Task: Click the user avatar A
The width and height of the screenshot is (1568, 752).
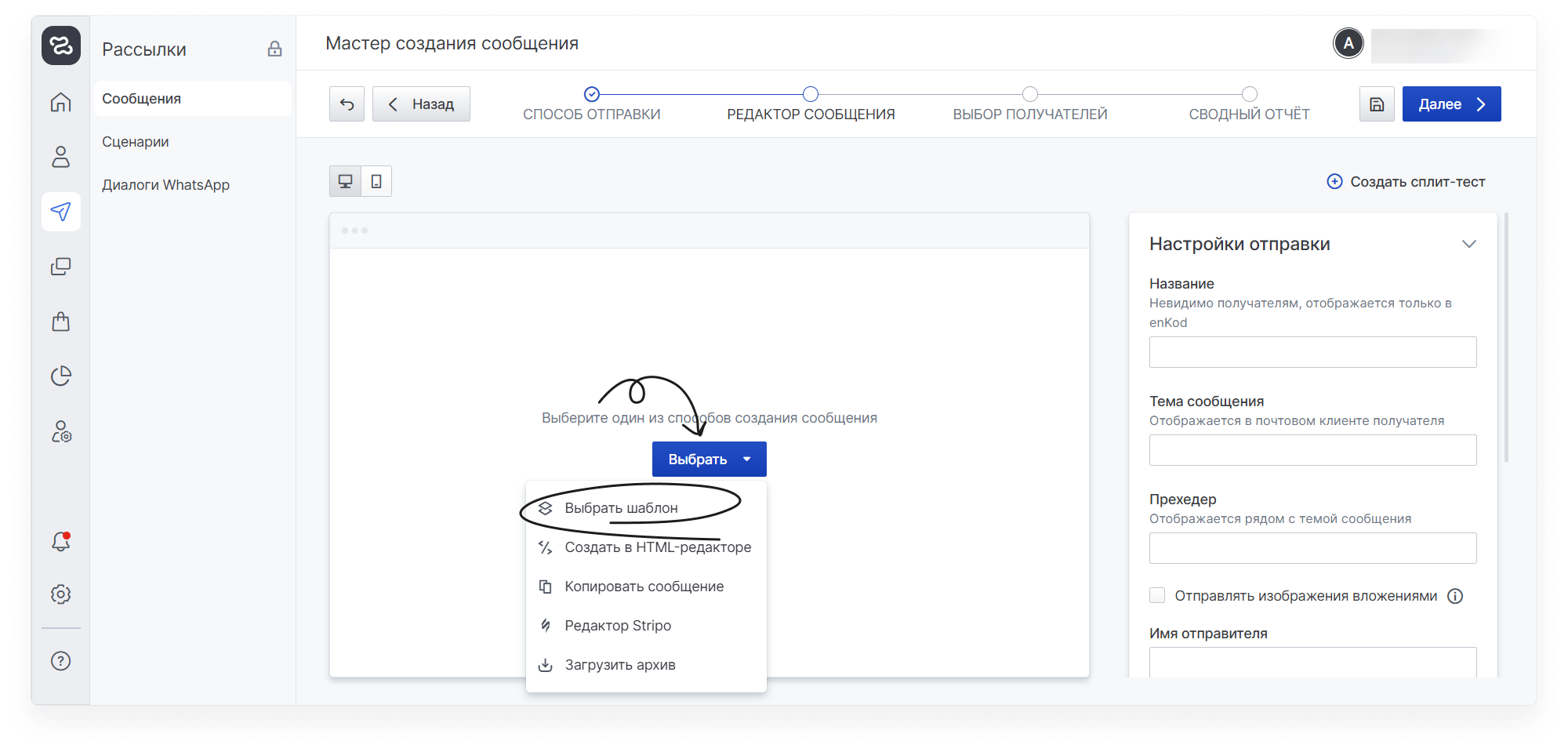Action: 1348,43
